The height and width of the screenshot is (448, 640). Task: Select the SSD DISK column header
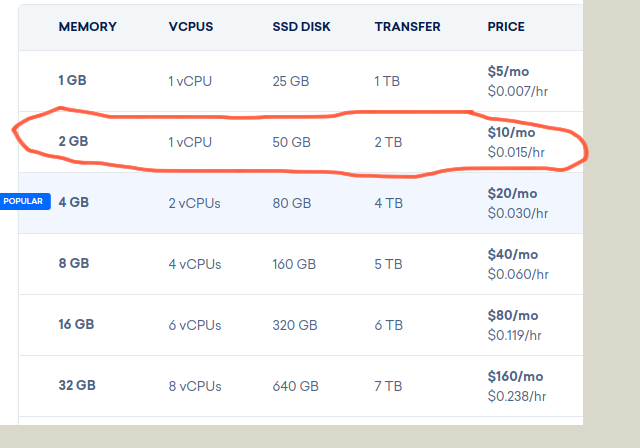tap(301, 27)
